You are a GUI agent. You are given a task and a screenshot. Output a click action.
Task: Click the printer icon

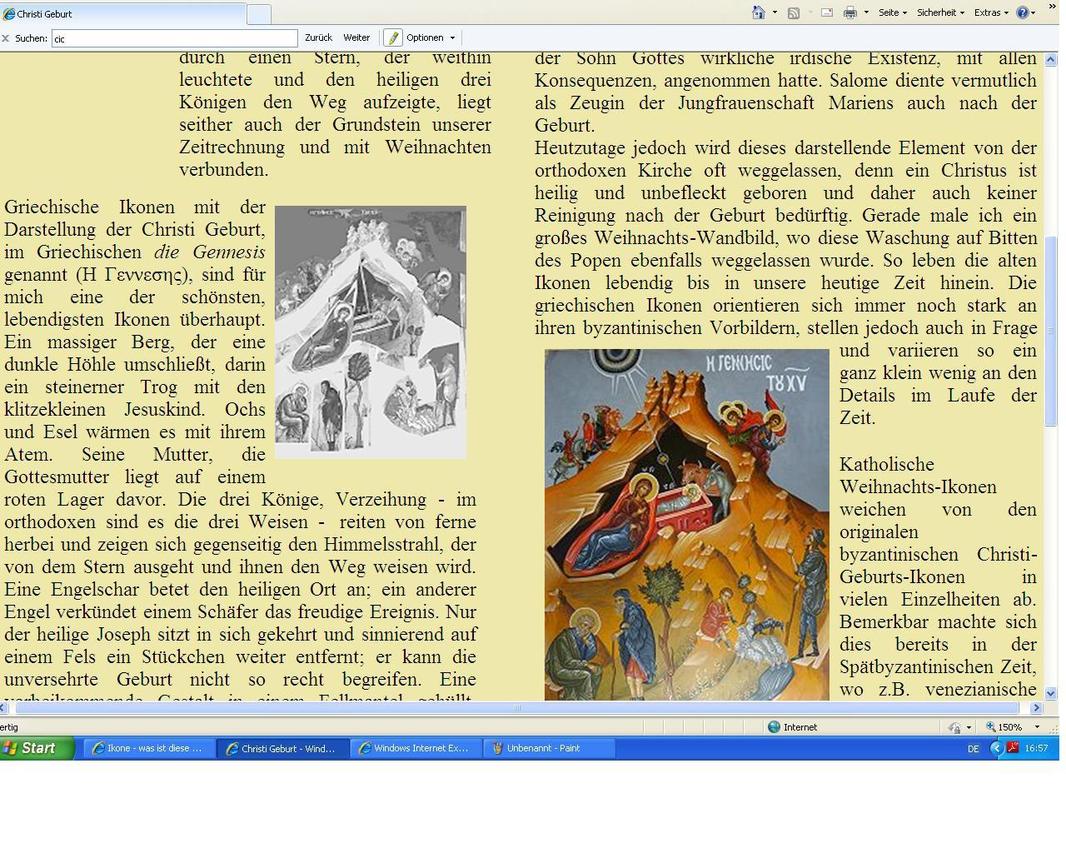[x=849, y=13]
